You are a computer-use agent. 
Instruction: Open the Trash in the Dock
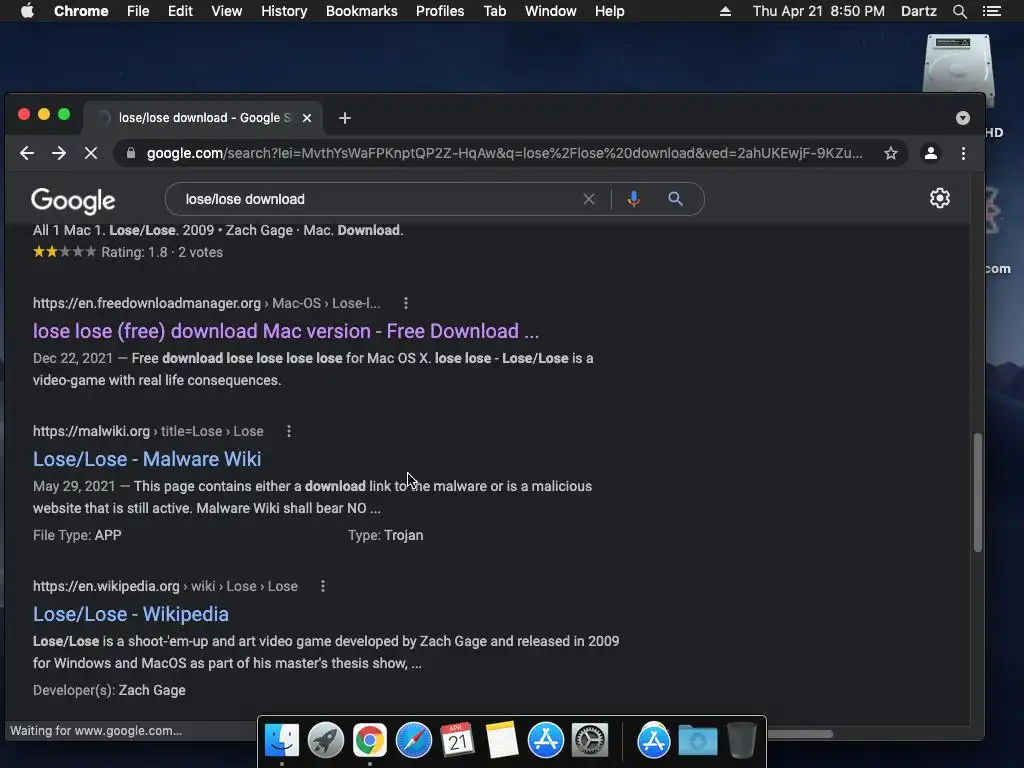pyautogui.click(x=741, y=740)
